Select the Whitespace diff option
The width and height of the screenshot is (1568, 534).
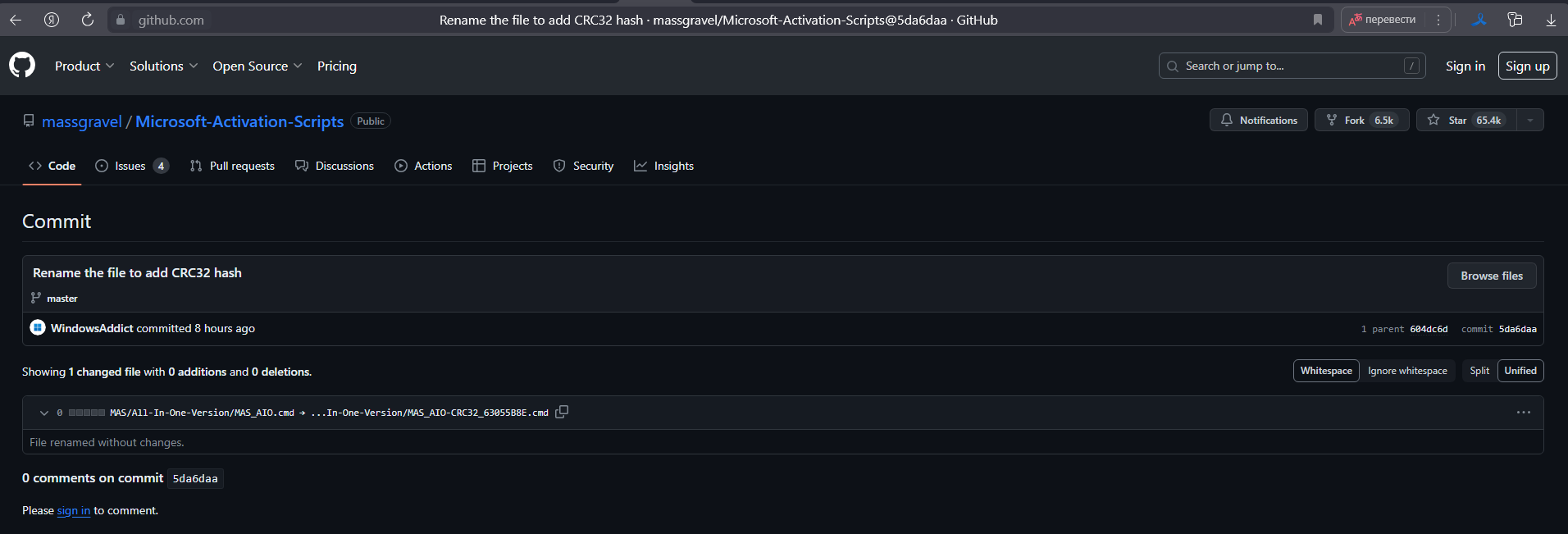(x=1326, y=371)
